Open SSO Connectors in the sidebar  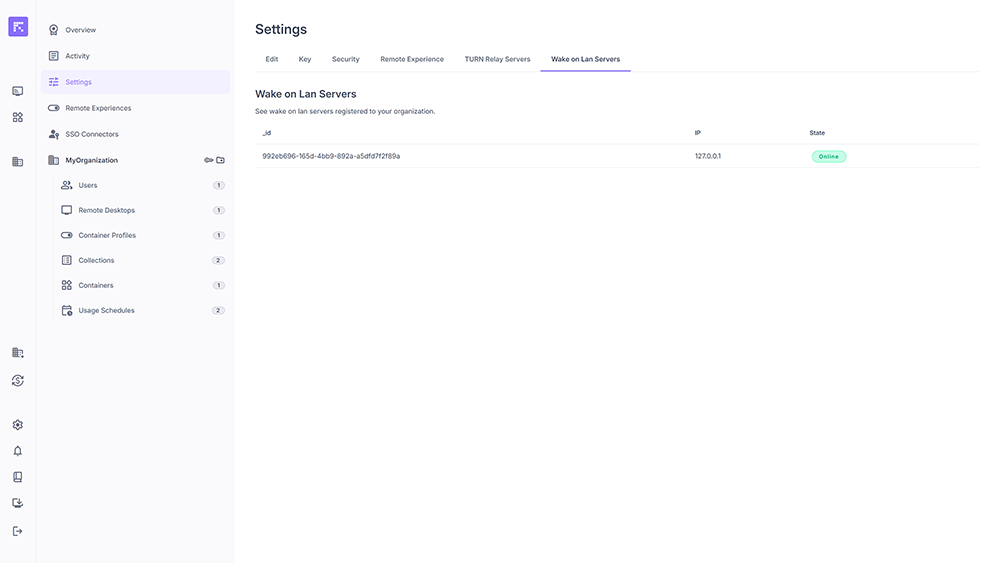pyautogui.click(x=91, y=134)
